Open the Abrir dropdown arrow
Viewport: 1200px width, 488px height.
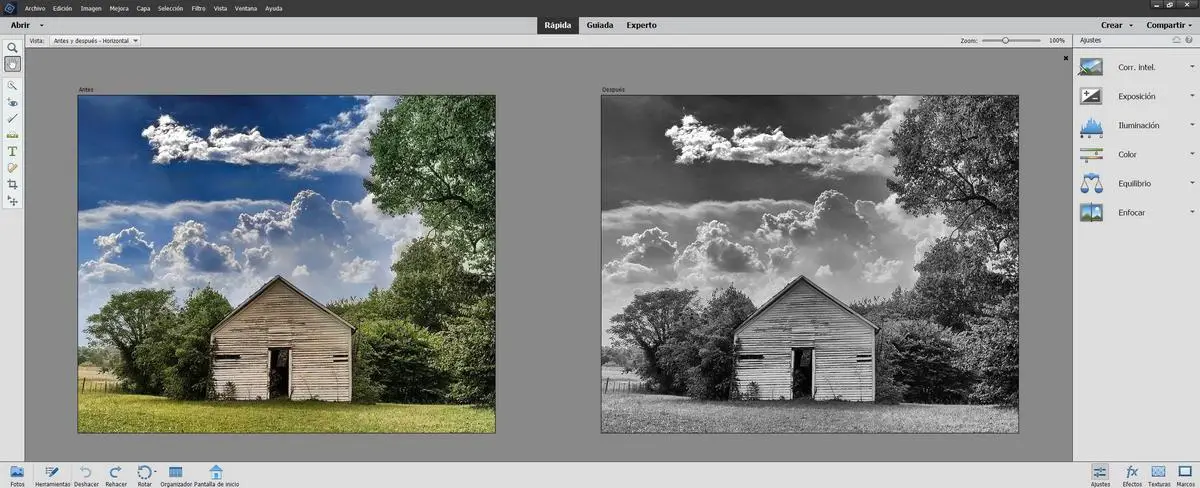(42, 25)
